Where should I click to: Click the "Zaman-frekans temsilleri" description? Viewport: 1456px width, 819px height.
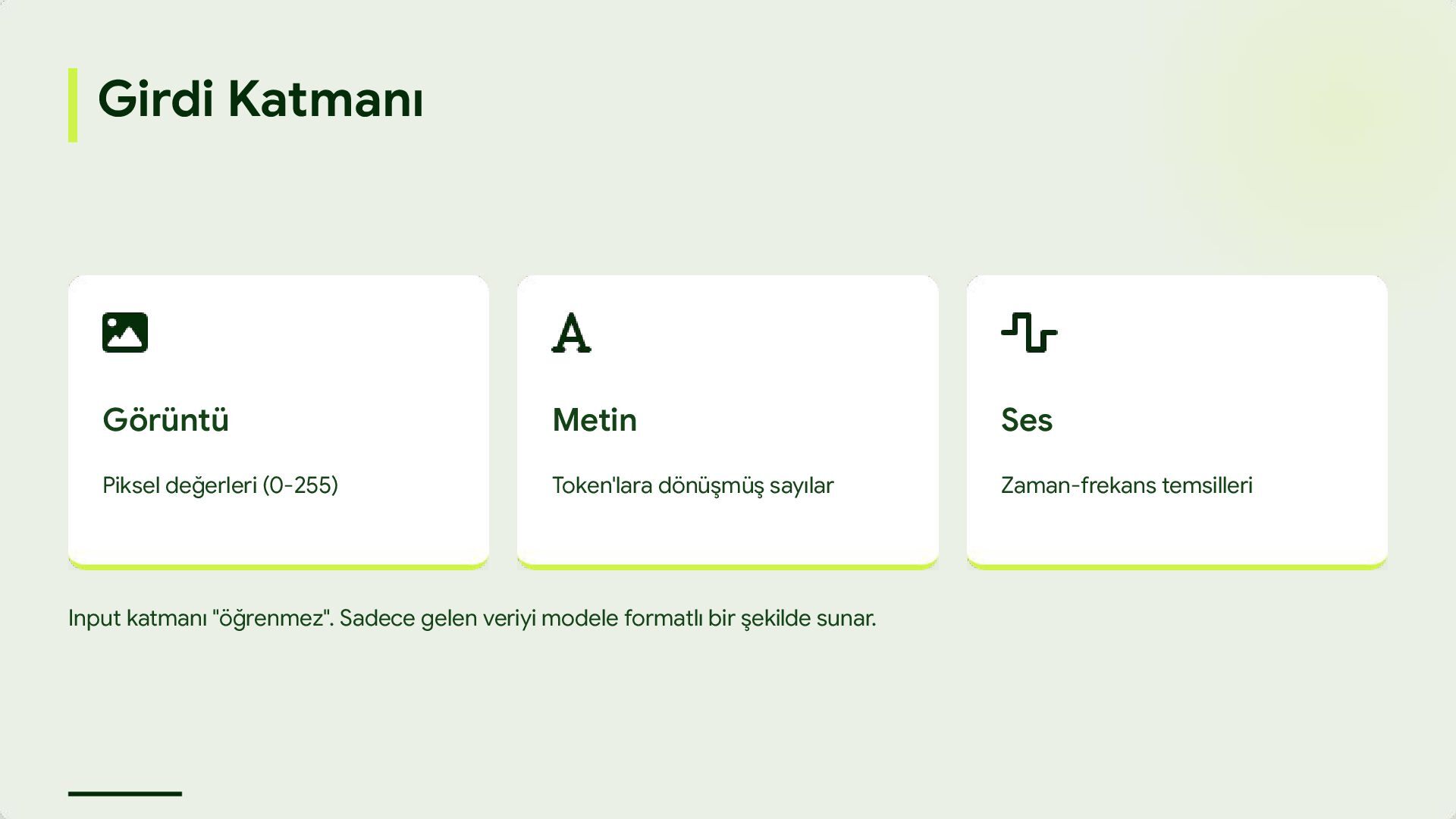tap(1126, 485)
